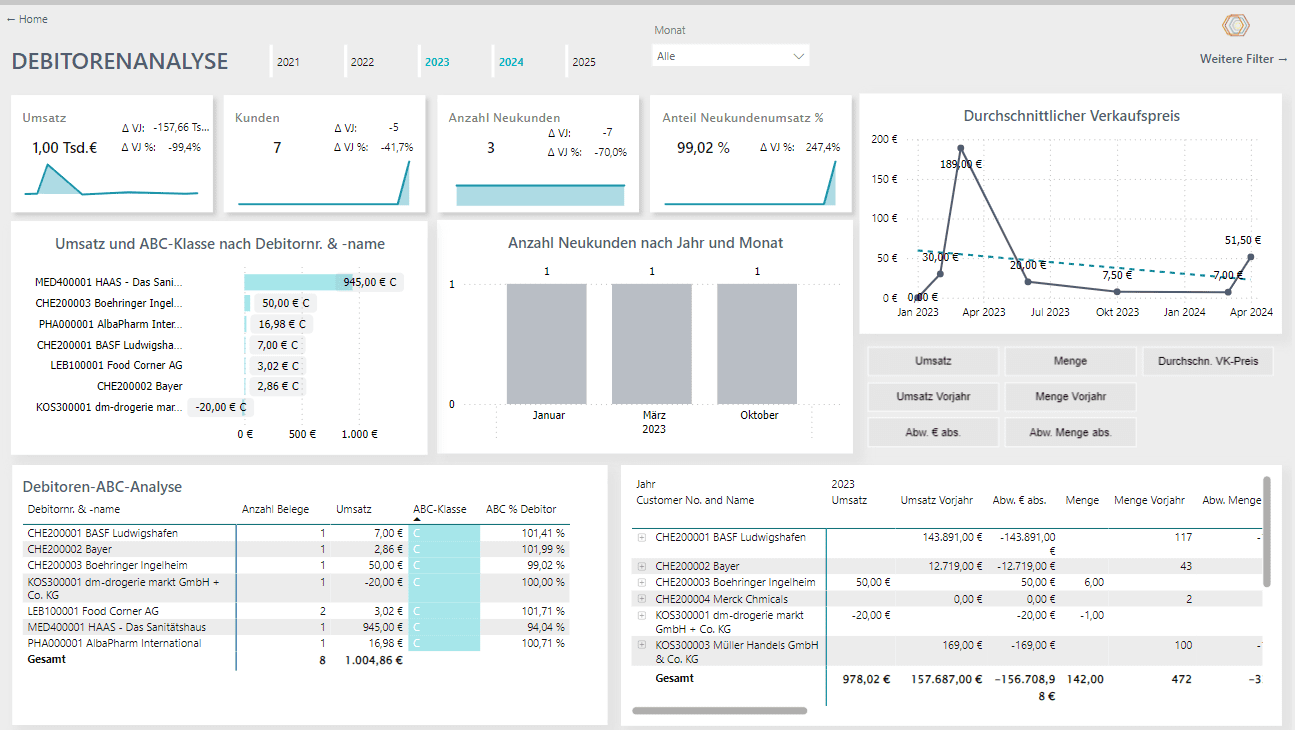This screenshot has height=730, width=1295.
Task: Click the Menge measure button
Action: tap(1070, 361)
